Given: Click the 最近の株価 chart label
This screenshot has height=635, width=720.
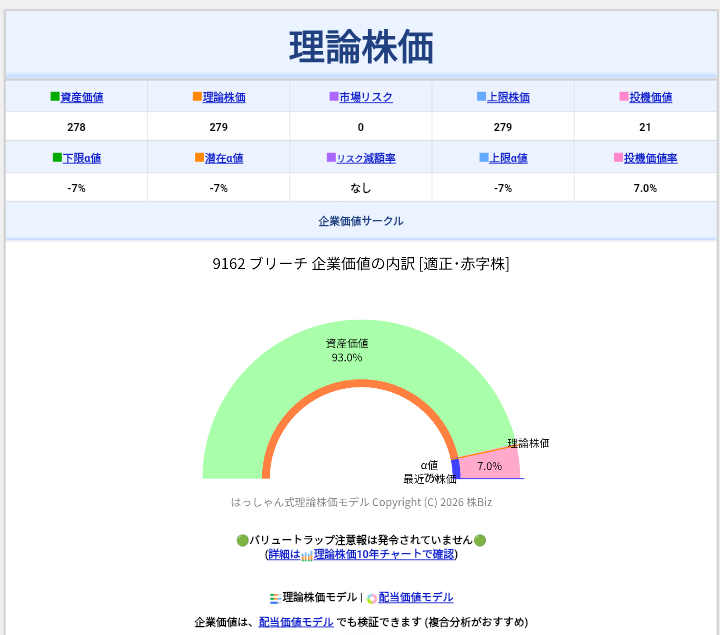Looking at the screenshot, I should click(x=430, y=479).
